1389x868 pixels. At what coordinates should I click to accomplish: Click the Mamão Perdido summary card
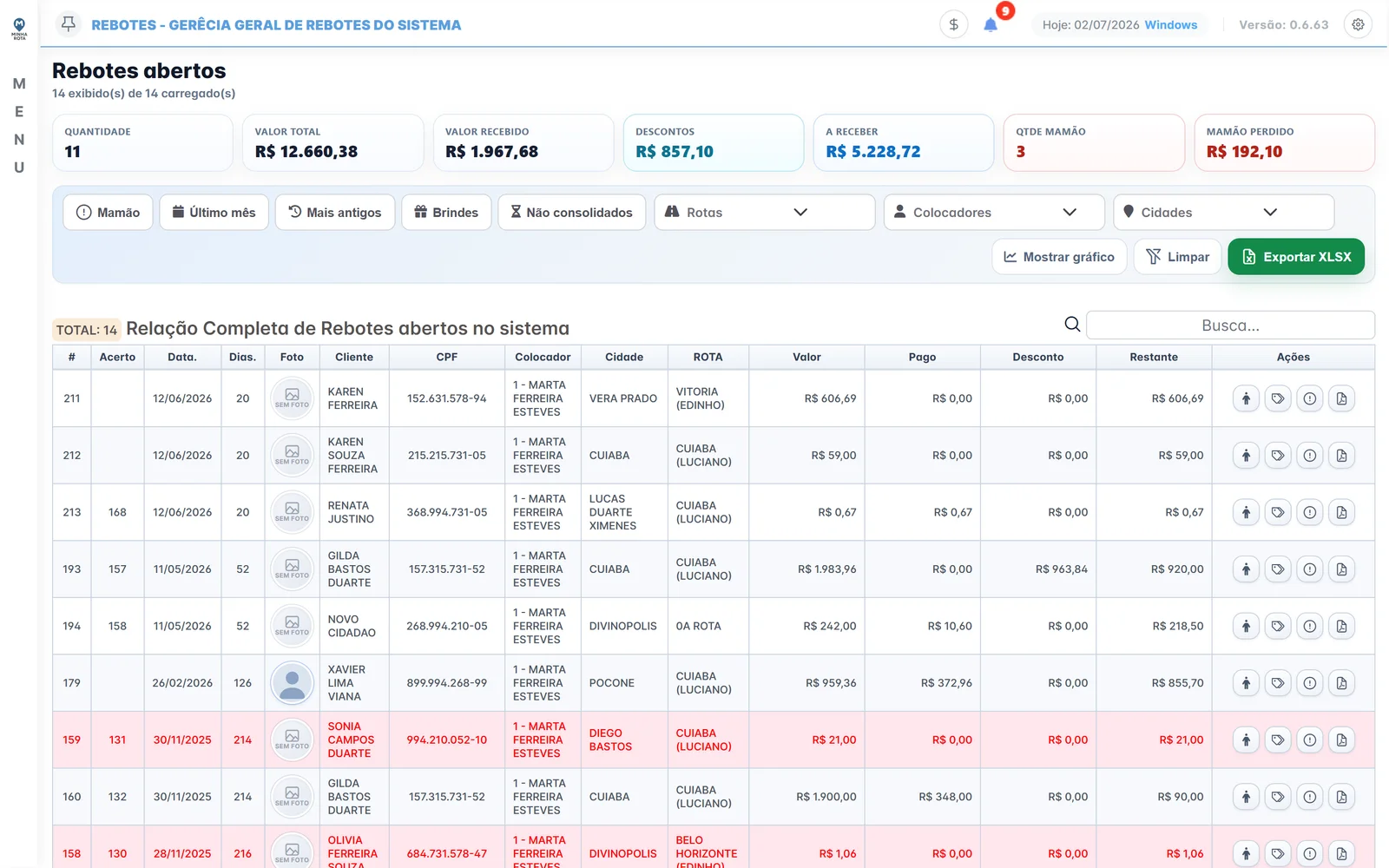click(1284, 142)
